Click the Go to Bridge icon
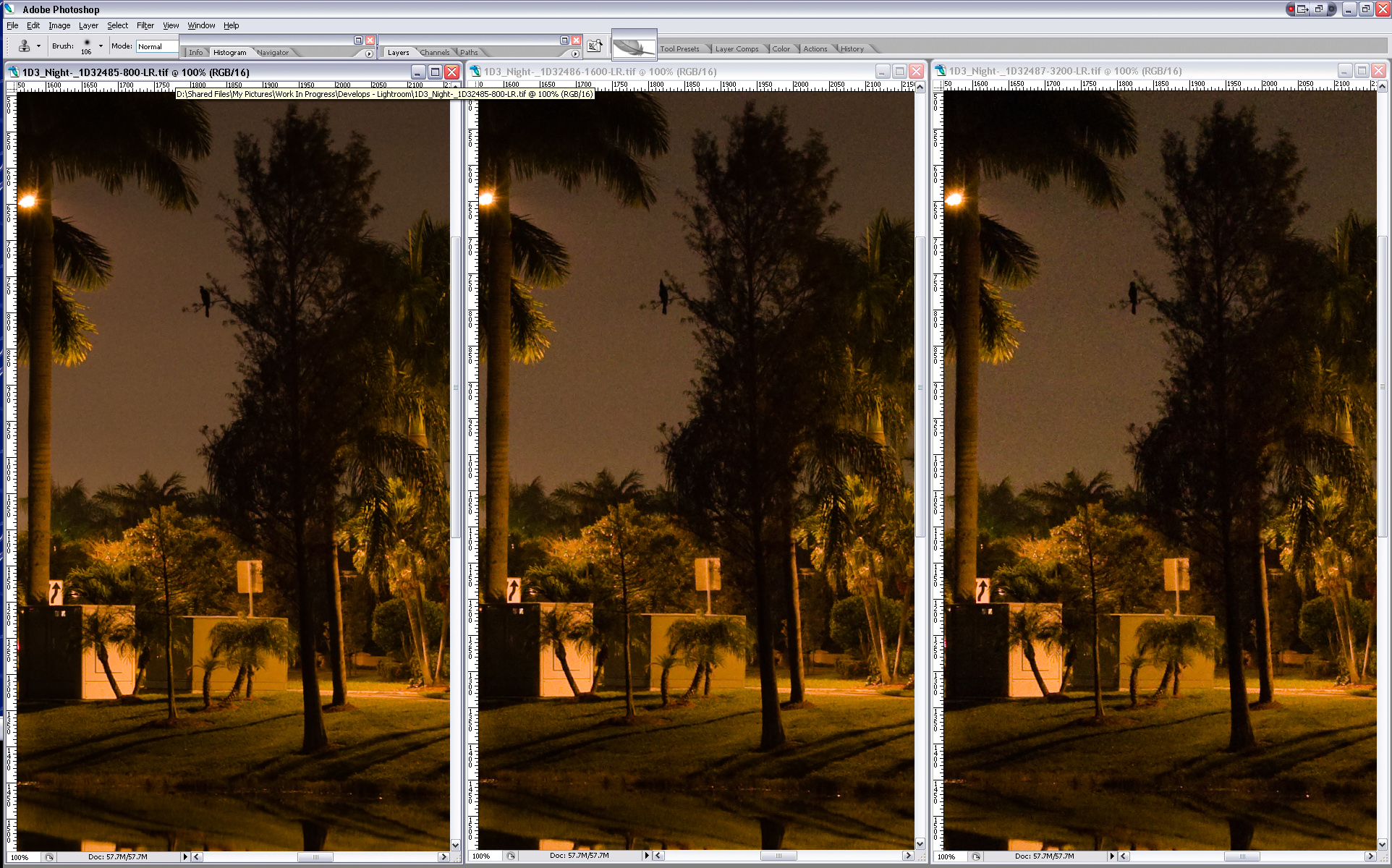 coord(595,46)
